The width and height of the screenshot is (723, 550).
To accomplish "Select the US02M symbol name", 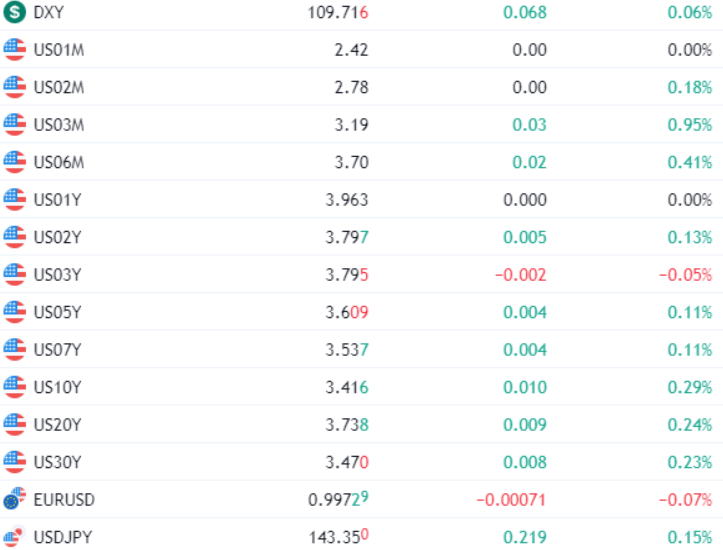I will (59, 88).
